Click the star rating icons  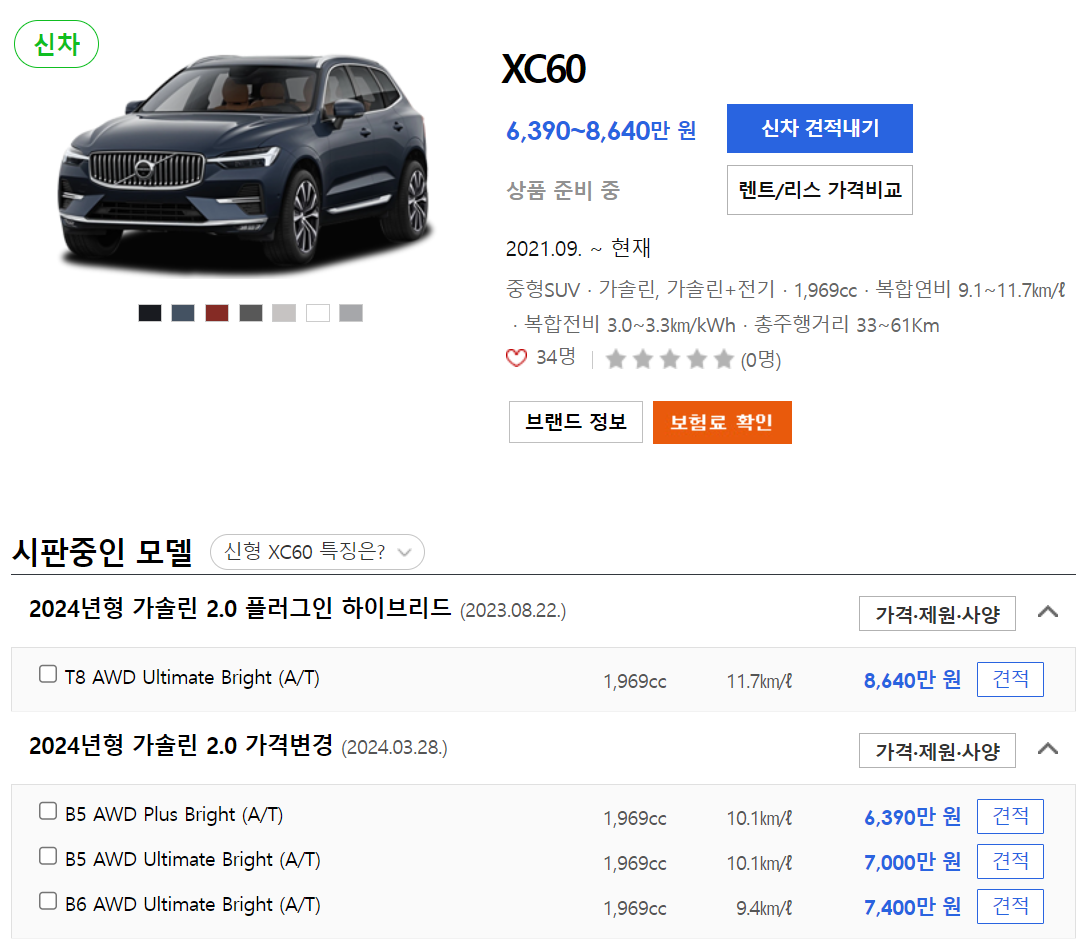pyautogui.click(x=669, y=359)
